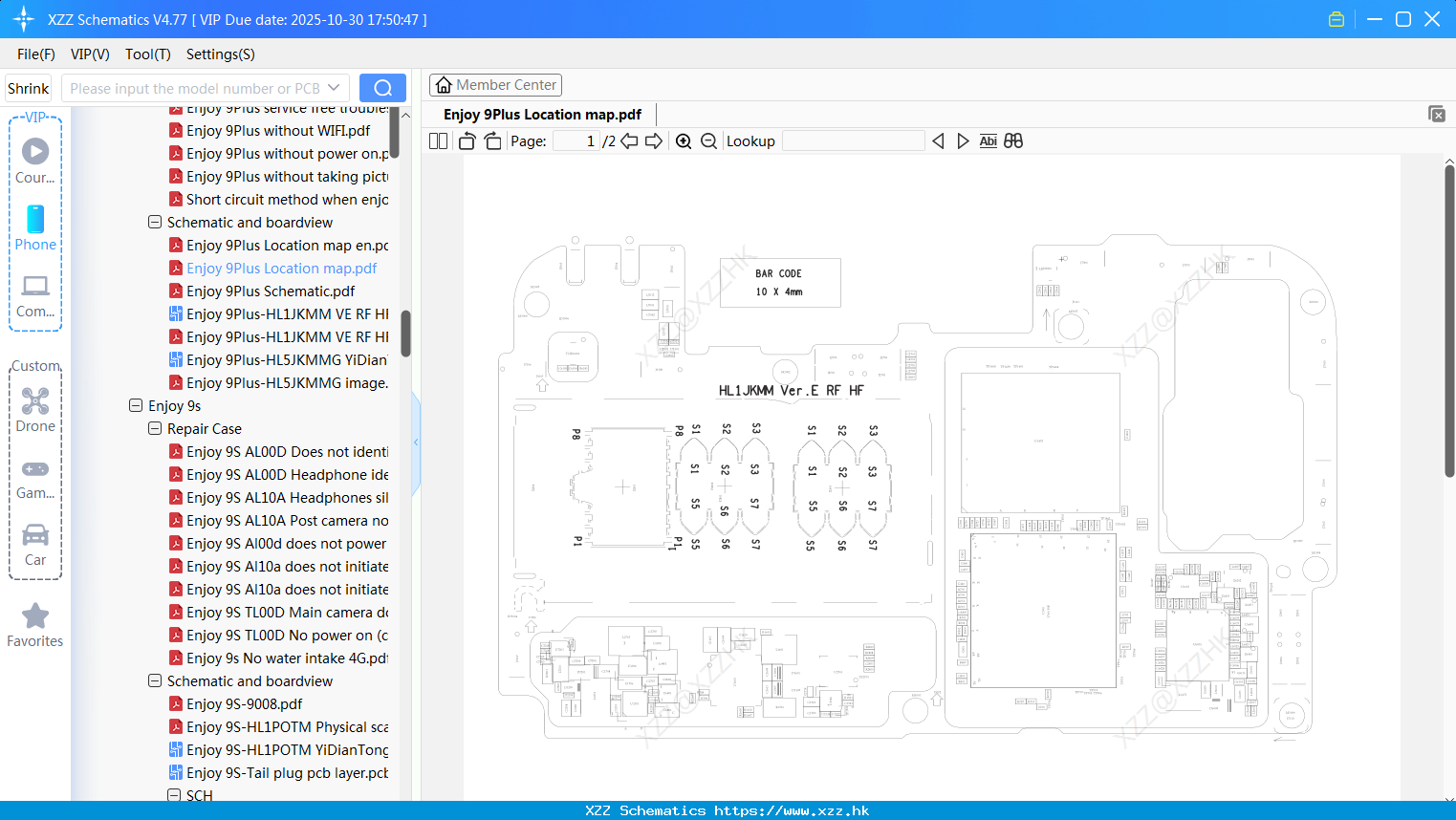Open Enjoy 9S-9008.pdf
The height and width of the screenshot is (820, 1456).
click(245, 703)
